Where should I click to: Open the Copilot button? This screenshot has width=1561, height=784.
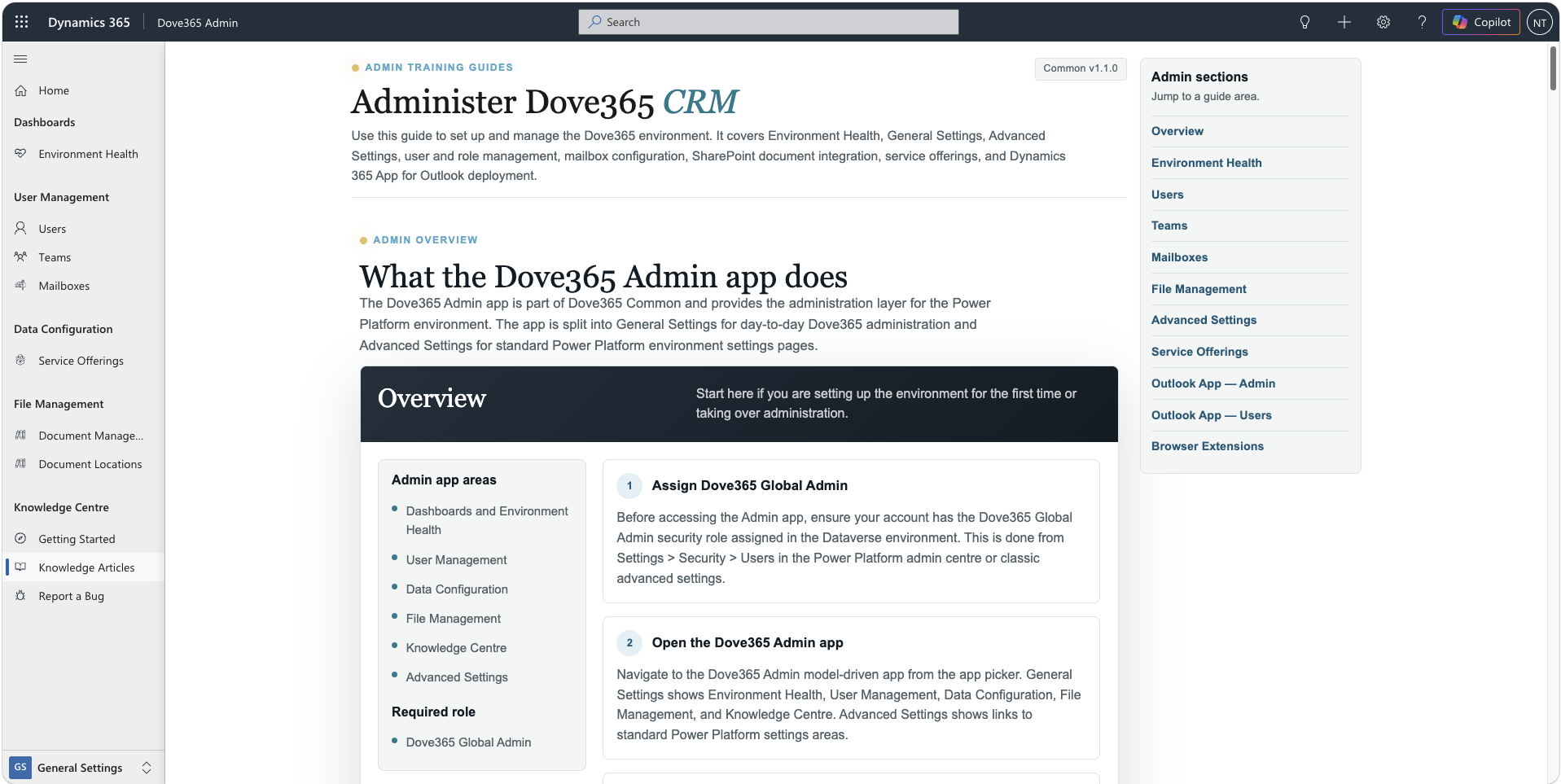click(1480, 22)
